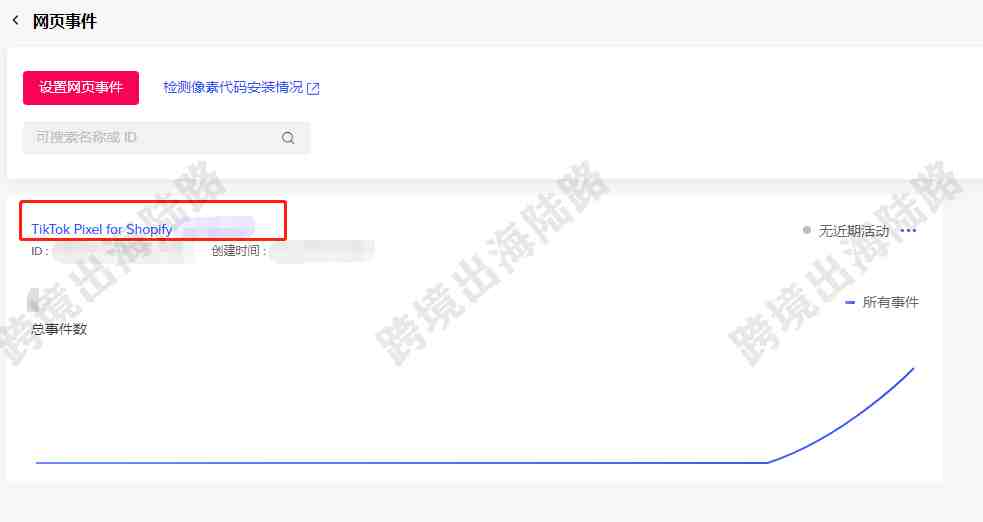
Task: Open the 检测像素代码安装情况 link
Action: [233, 87]
